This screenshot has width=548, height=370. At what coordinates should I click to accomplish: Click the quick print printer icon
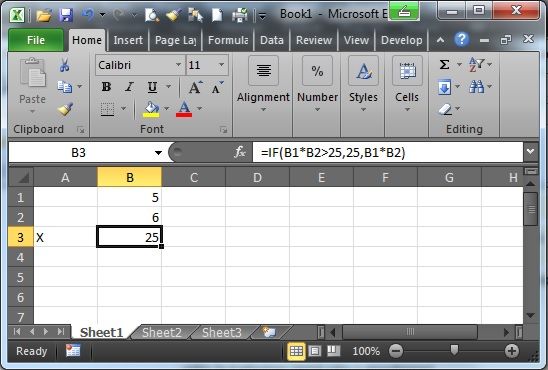click(240, 15)
